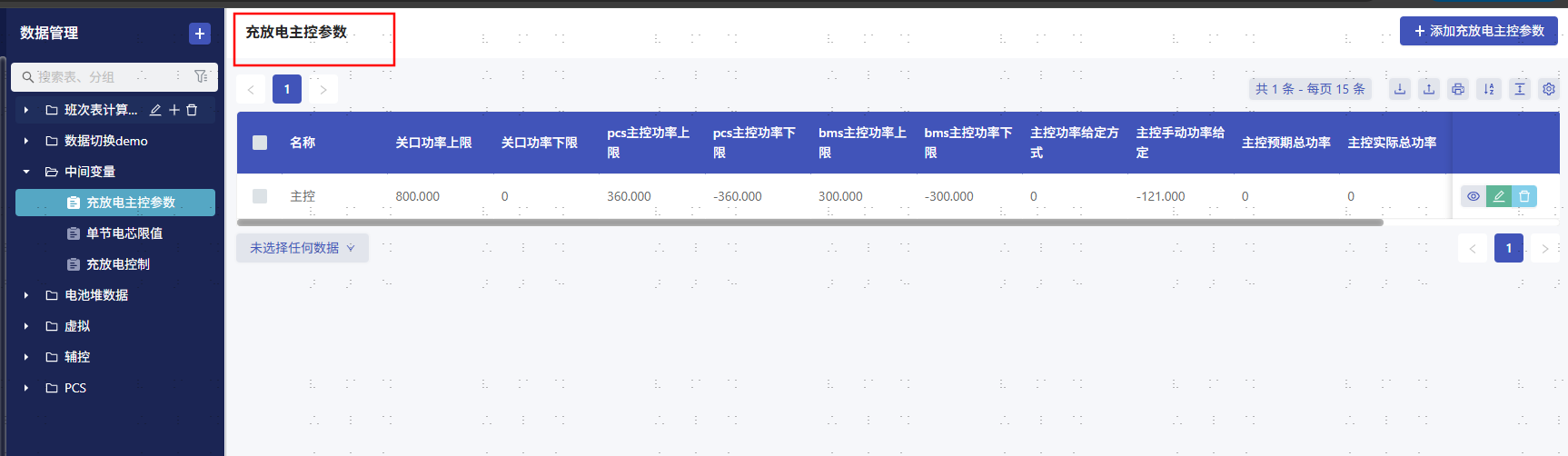
Task: Click the pencil edit icon on 班次表计算 row
Action: point(155,110)
